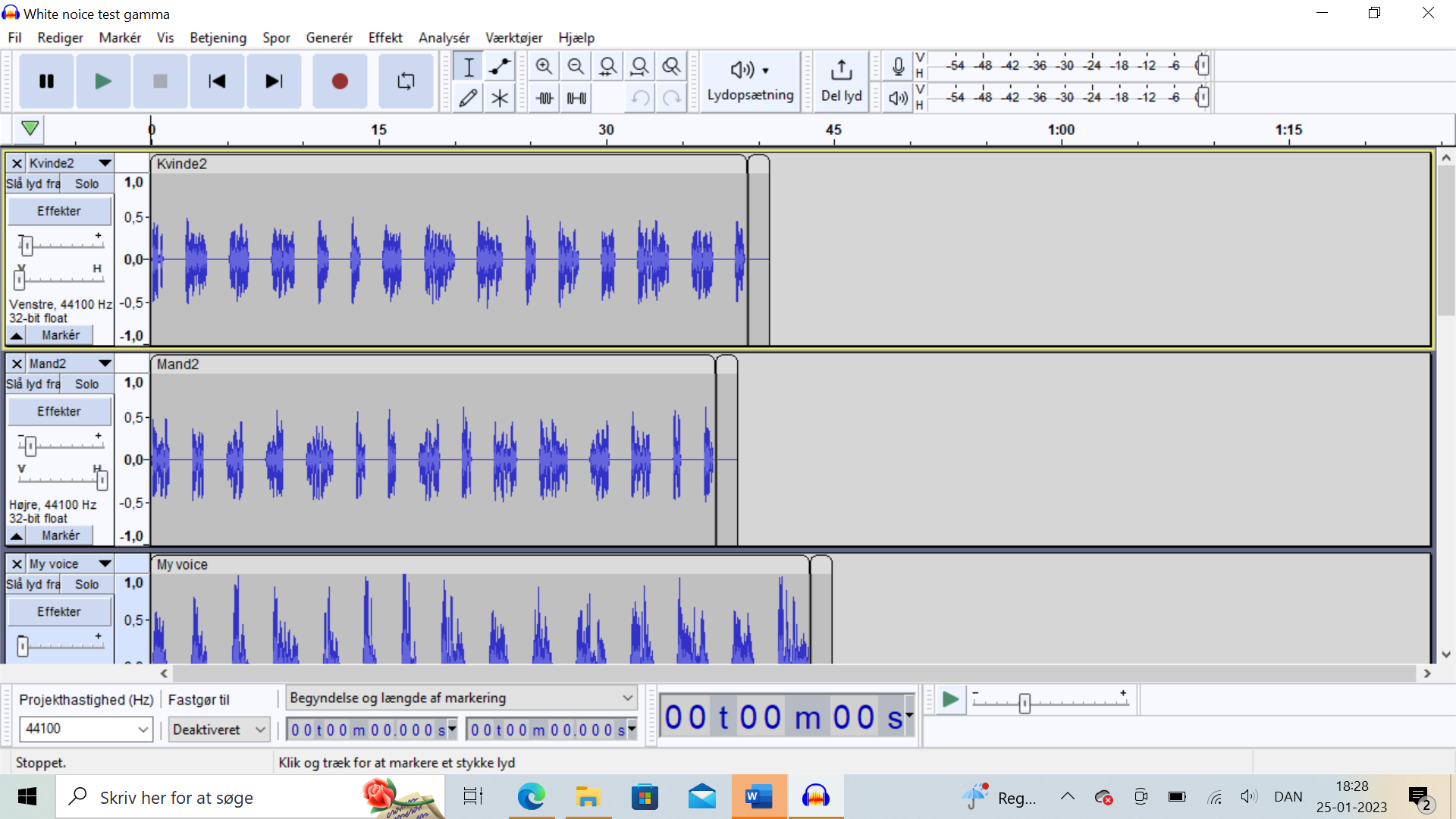Open the Effekt menu
Viewport: 1456px width, 819px height.
click(385, 38)
